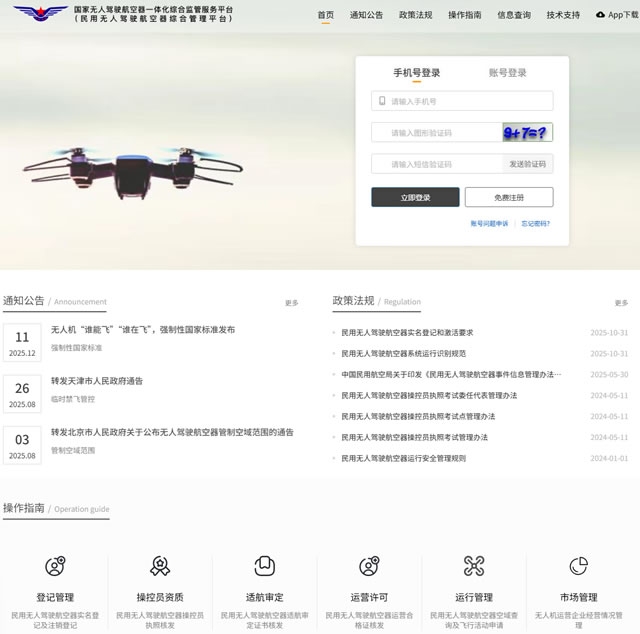Click the 2025-05-30 date text
This screenshot has height=634, width=640.
click(609, 374)
